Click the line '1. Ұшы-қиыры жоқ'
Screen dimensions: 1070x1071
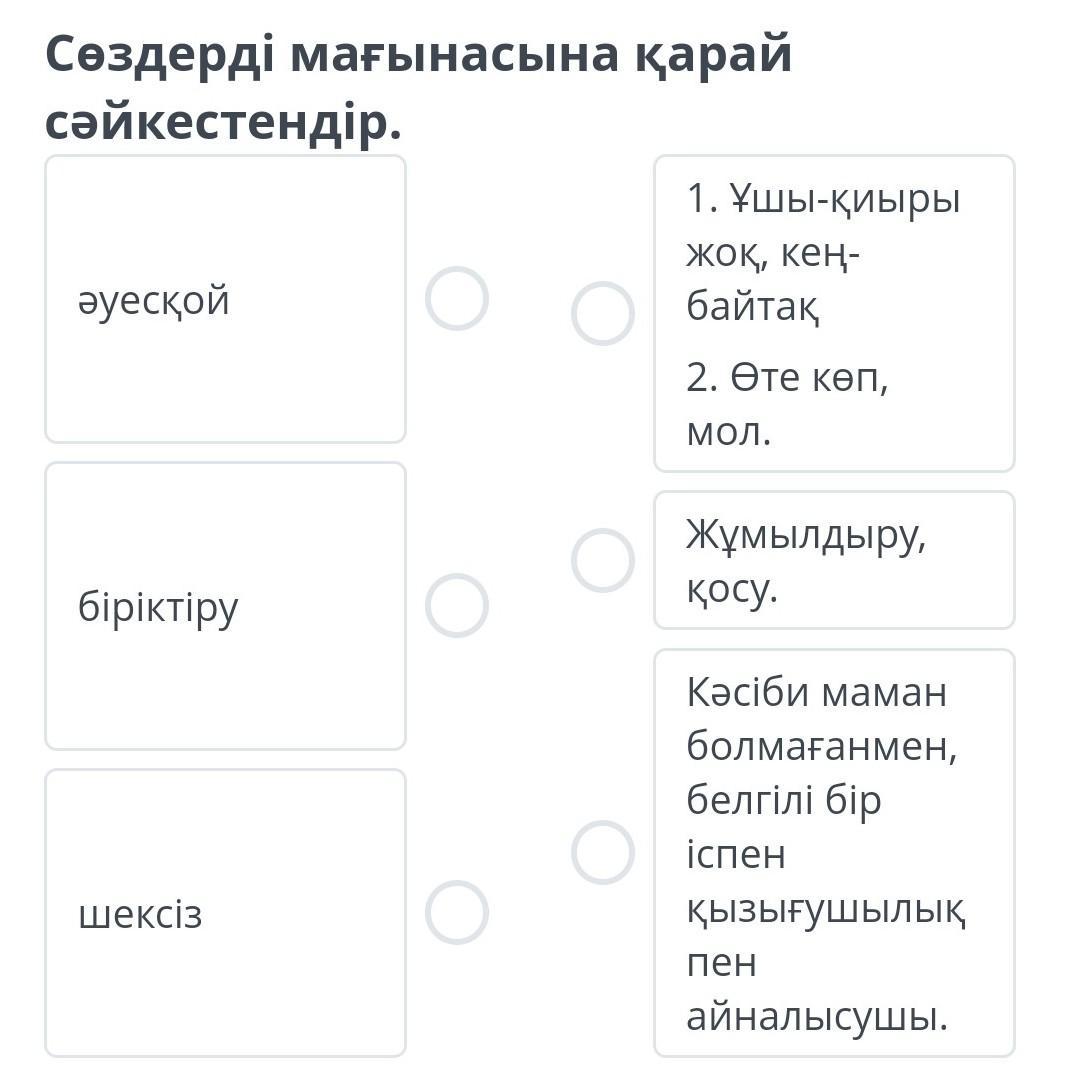pyautogui.click(x=822, y=199)
